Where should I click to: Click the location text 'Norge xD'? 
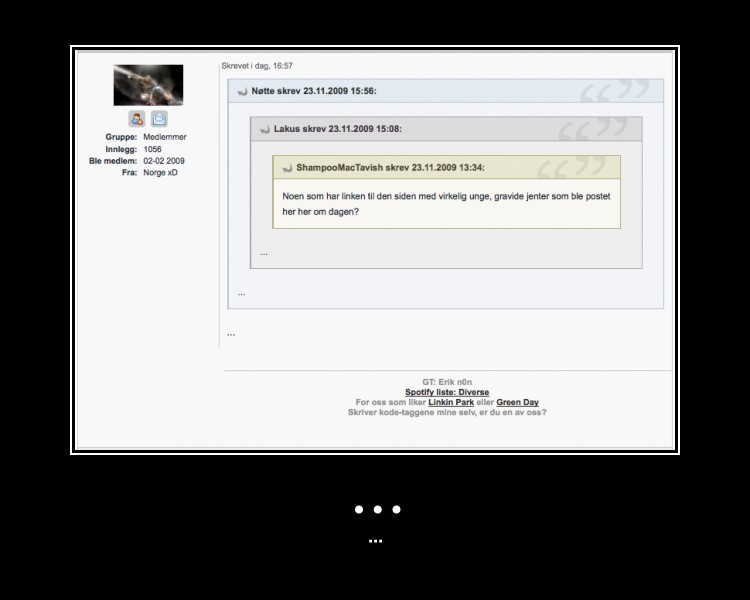pos(160,172)
